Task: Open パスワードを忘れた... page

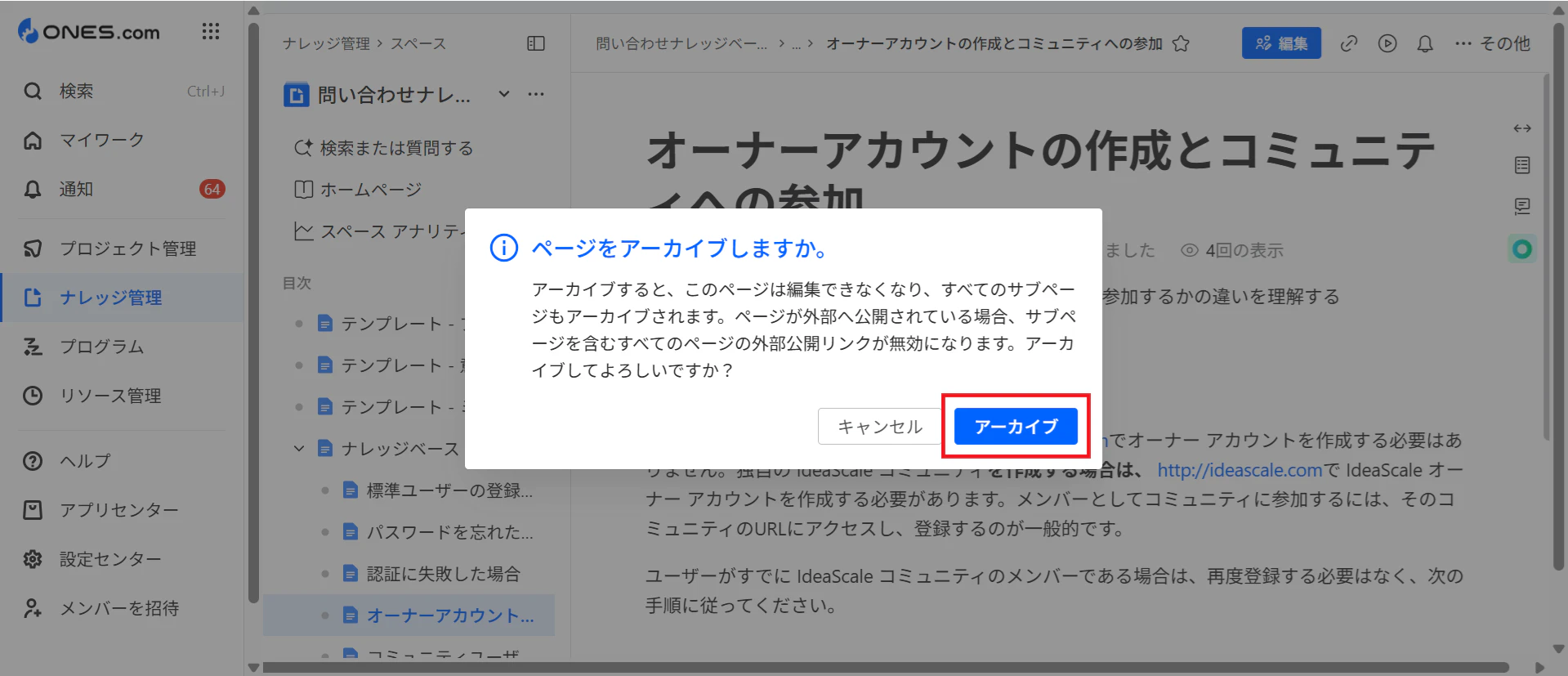Action: 438,532
